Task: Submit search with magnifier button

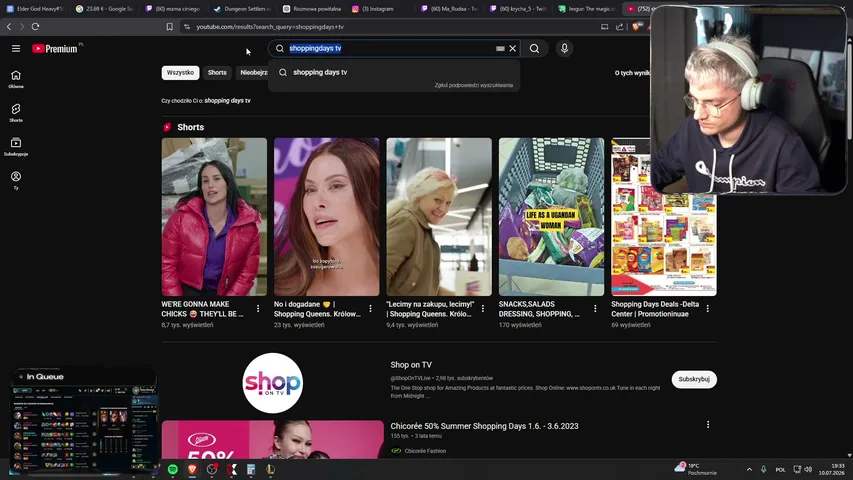Action: (x=534, y=48)
